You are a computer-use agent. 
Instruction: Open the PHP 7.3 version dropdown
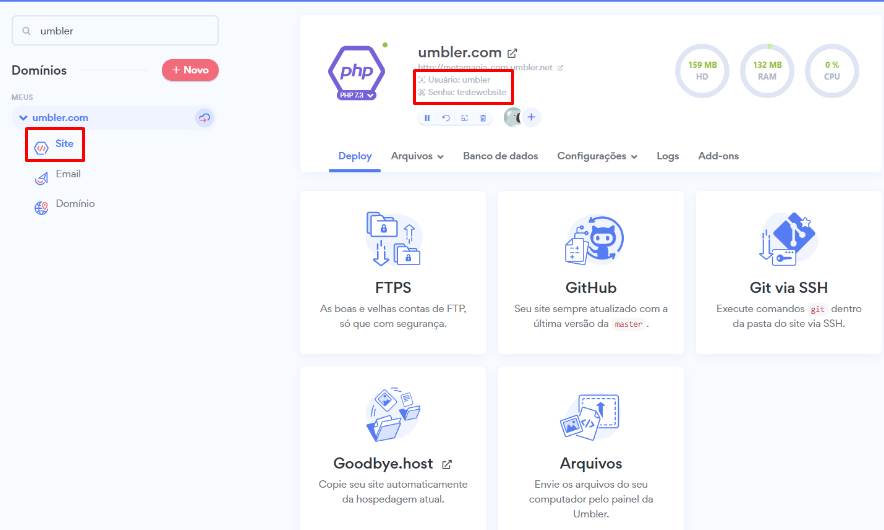[x=357, y=95]
